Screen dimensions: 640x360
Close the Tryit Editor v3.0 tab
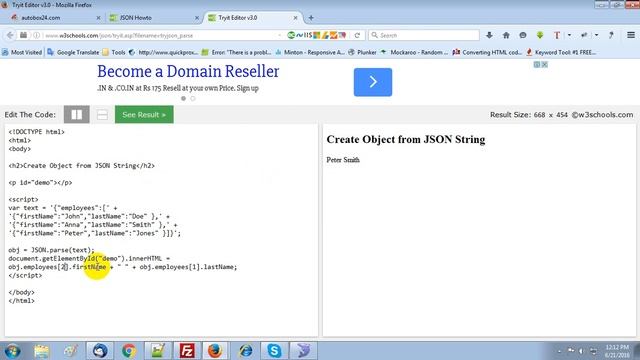coord(296,18)
